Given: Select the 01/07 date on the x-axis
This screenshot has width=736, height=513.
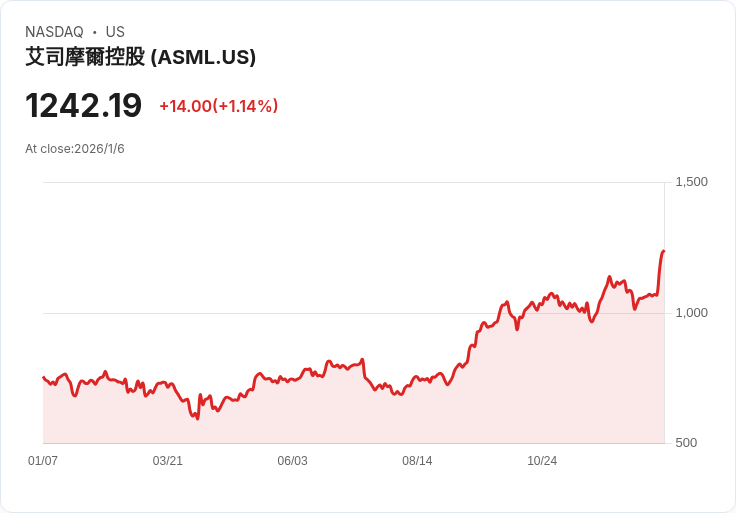Looking at the screenshot, I should click(43, 461).
